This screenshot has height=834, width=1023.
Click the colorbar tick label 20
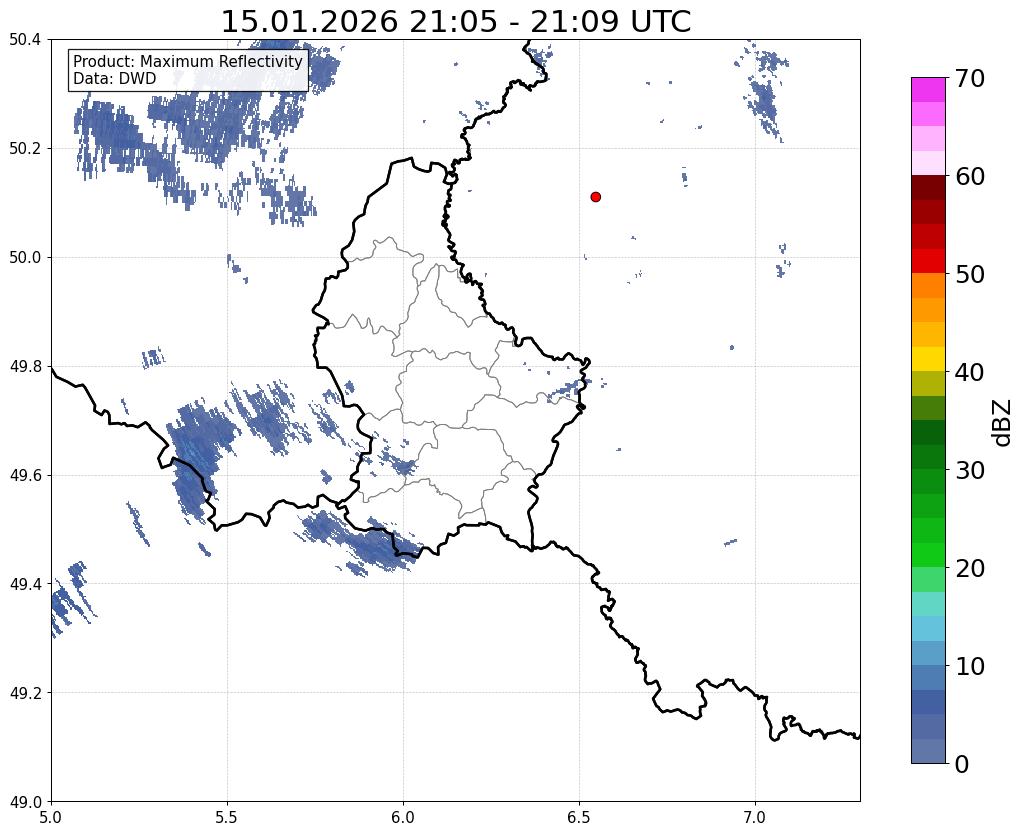pos(969,568)
